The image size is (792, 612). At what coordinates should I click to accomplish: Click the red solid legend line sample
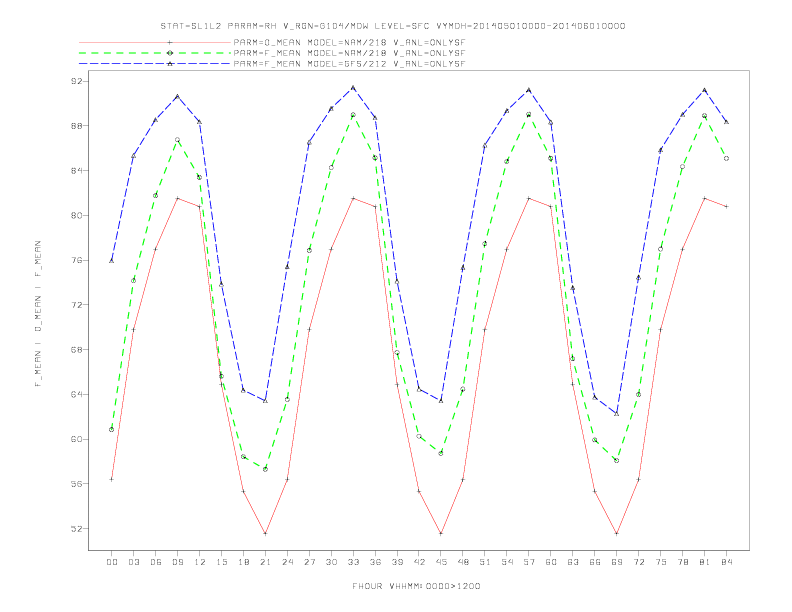coord(155,42)
